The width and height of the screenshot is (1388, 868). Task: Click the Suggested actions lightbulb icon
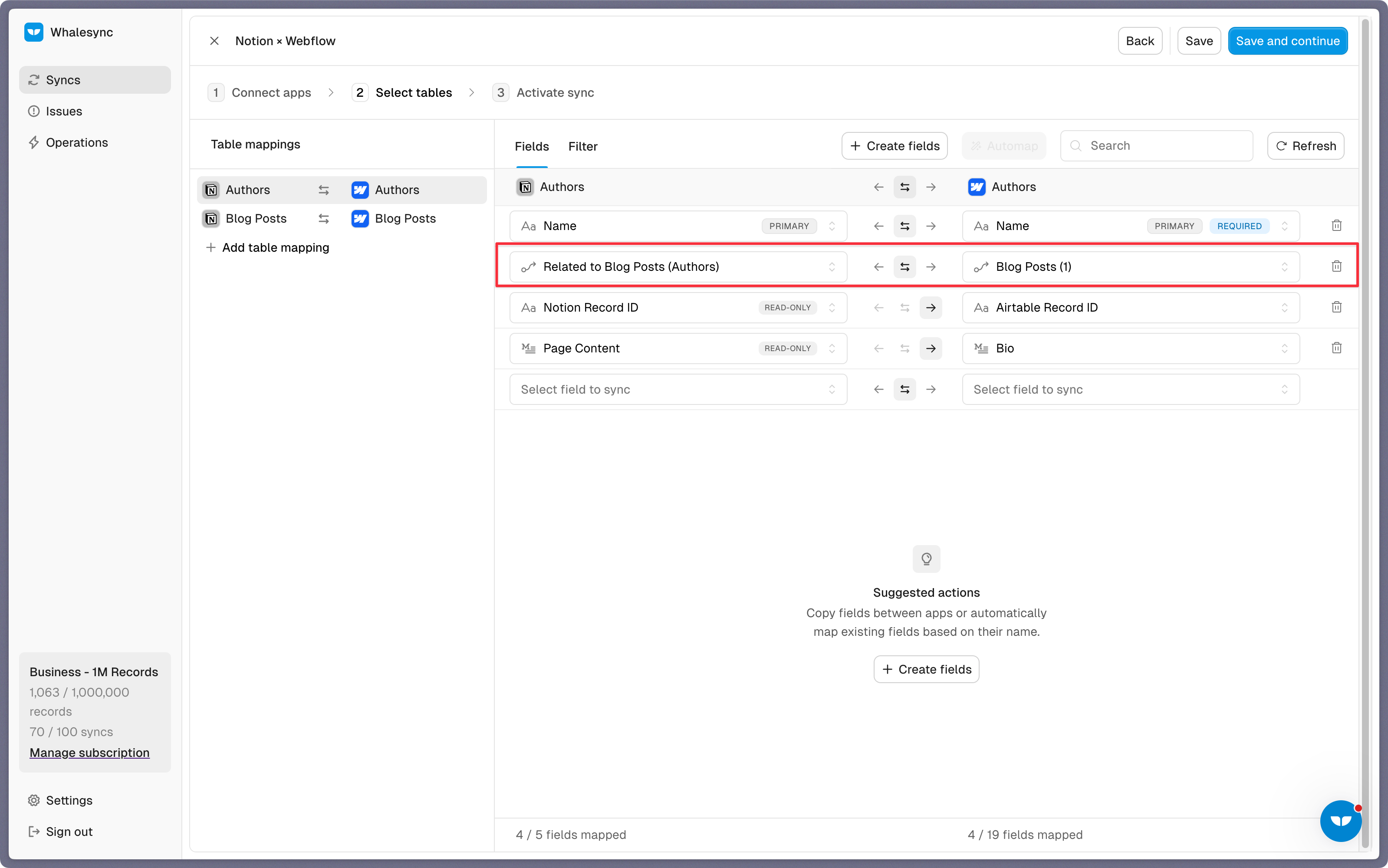click(x=926, y=559)
